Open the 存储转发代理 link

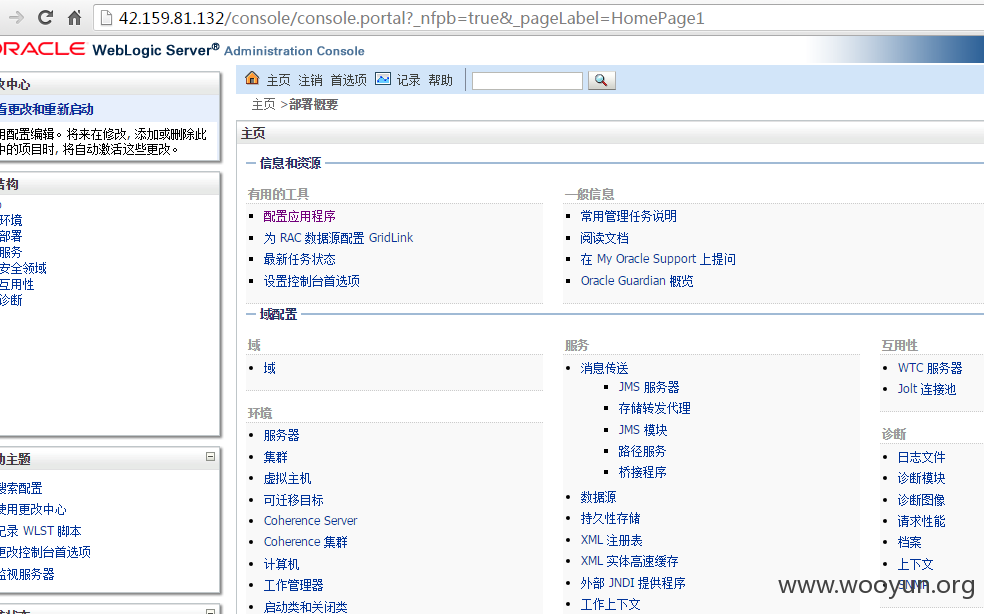click(655, 409)
